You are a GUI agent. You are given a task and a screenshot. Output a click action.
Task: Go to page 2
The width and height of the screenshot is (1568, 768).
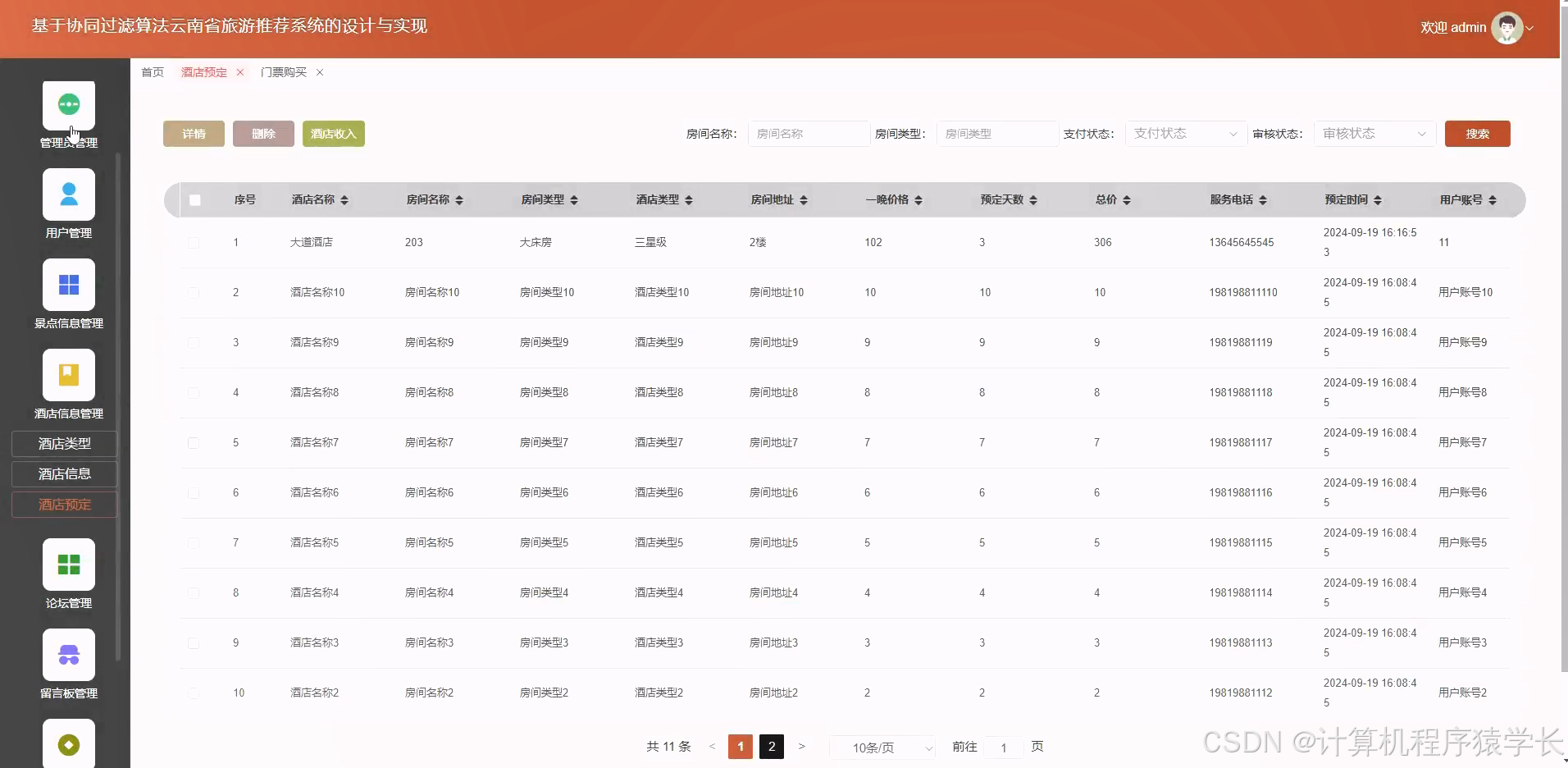coord(772,747)
